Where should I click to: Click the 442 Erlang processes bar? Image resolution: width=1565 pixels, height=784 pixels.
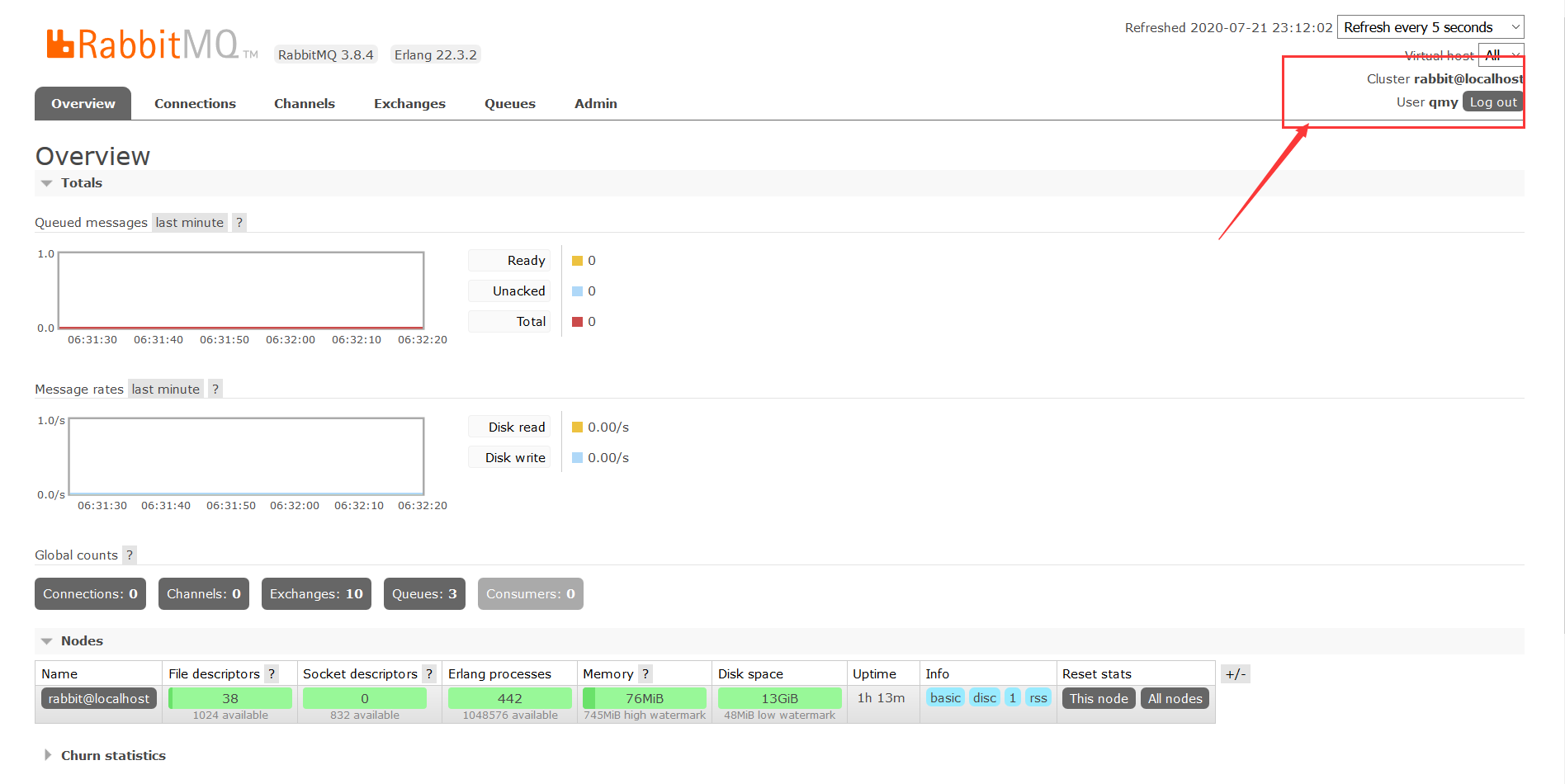pyautogui.click(x=510, y=699)
